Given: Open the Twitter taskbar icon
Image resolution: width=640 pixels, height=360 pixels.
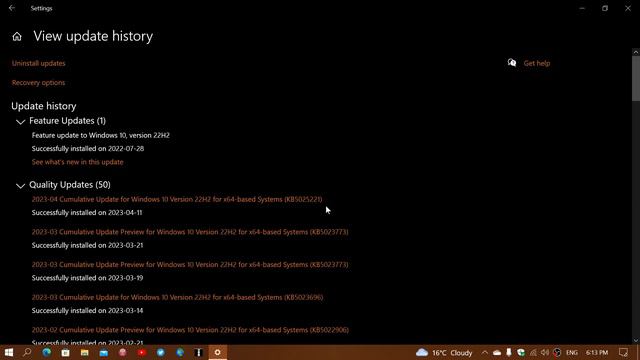Looking at the screenshot, I should coord(161,352).
